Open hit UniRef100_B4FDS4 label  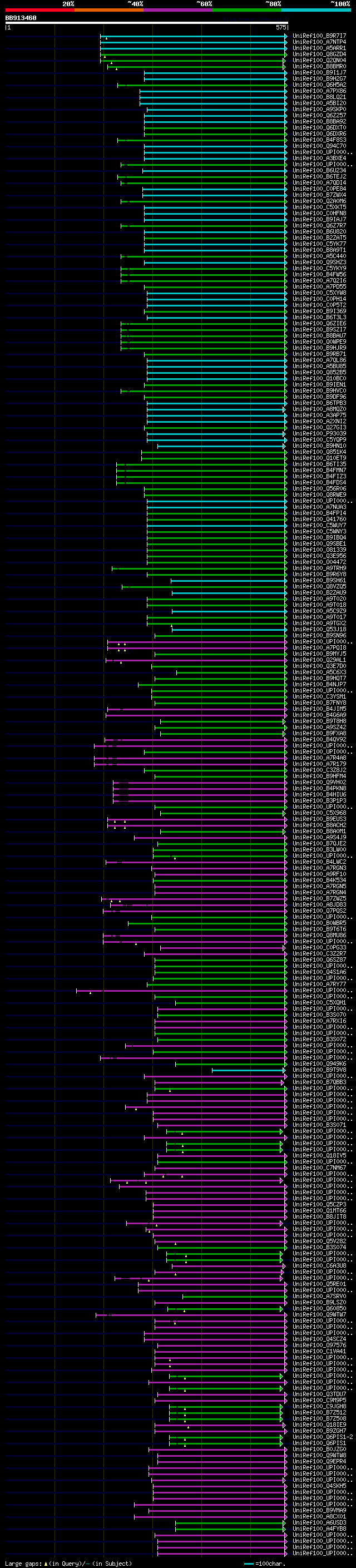pos(319,482)
